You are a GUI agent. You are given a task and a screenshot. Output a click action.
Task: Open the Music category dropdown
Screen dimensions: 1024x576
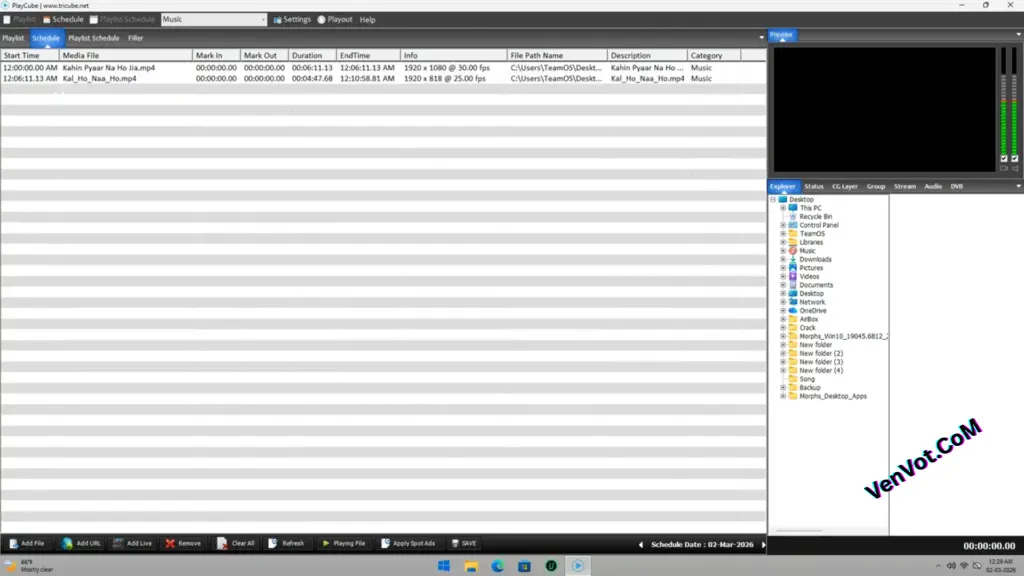point(262,19)
